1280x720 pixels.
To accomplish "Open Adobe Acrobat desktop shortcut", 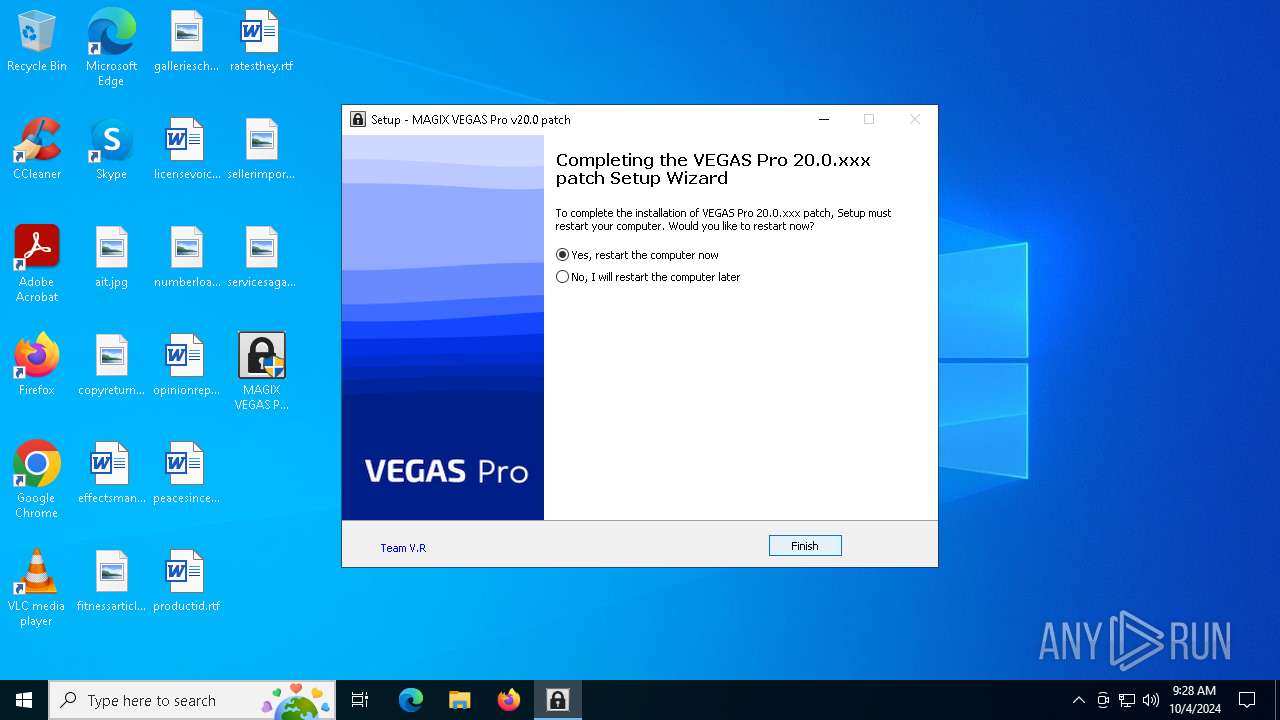I will 37,264.
